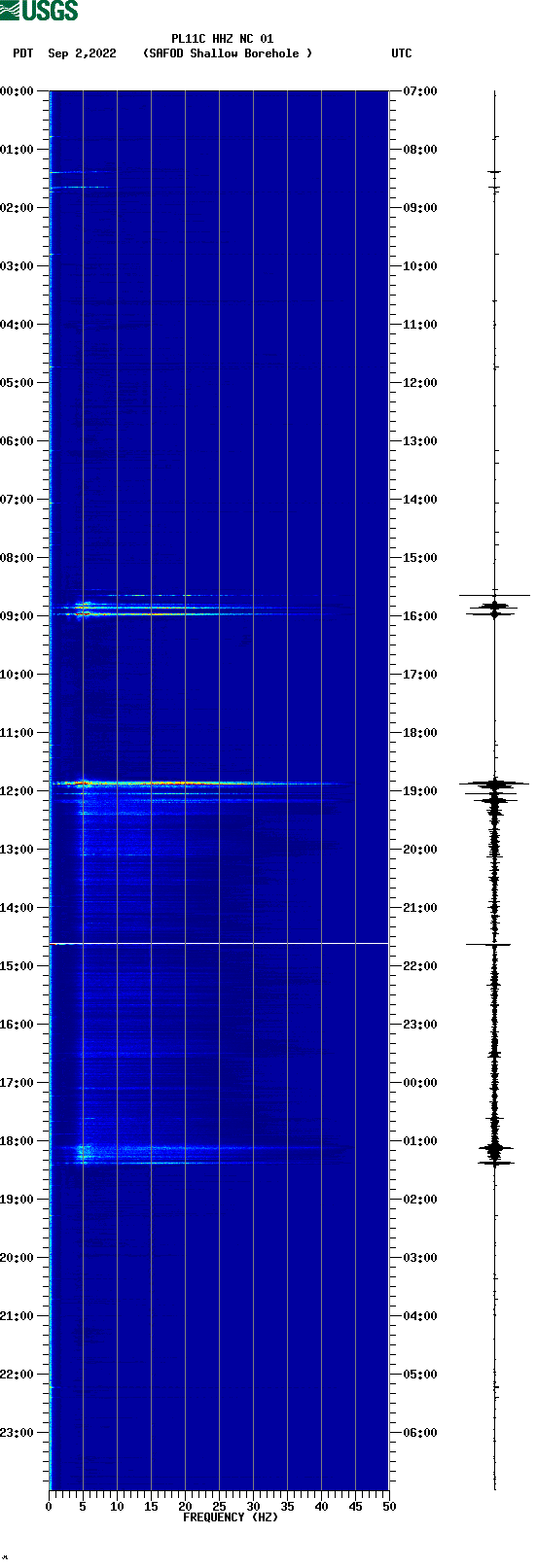Click the 06:00 PDT time label
Image resolution: width=537 pixels, height=1568 pixels.
18,441
